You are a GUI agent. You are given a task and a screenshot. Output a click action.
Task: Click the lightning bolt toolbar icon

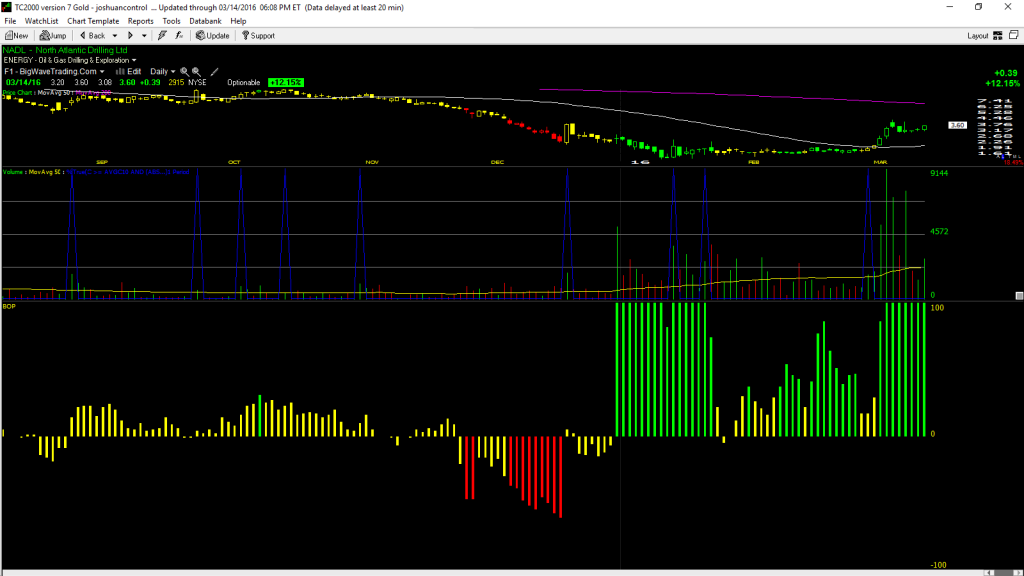[163, 35]
